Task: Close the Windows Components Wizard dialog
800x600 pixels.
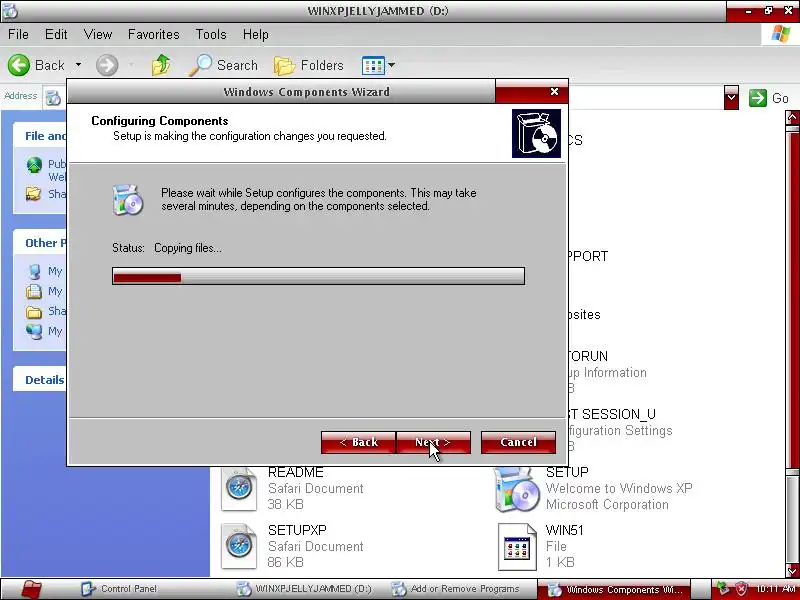Action: coord(555,91)
